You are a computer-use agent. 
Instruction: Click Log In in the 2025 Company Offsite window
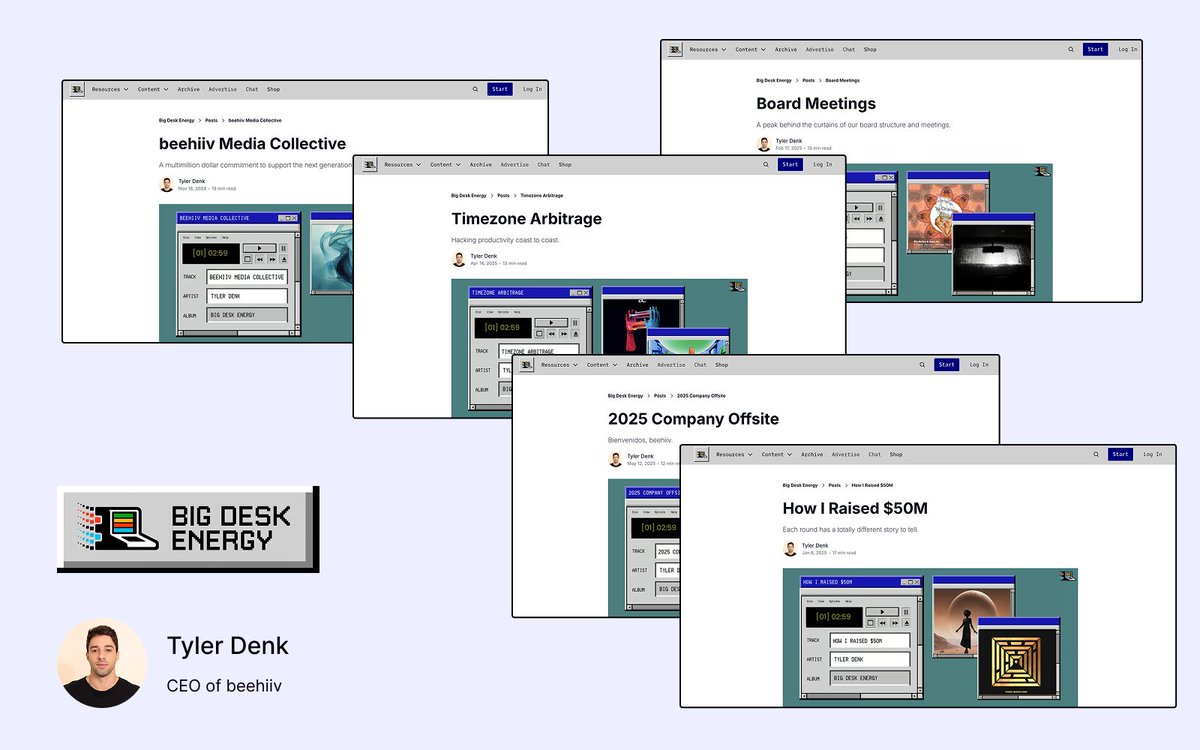(x=979, y=365)
